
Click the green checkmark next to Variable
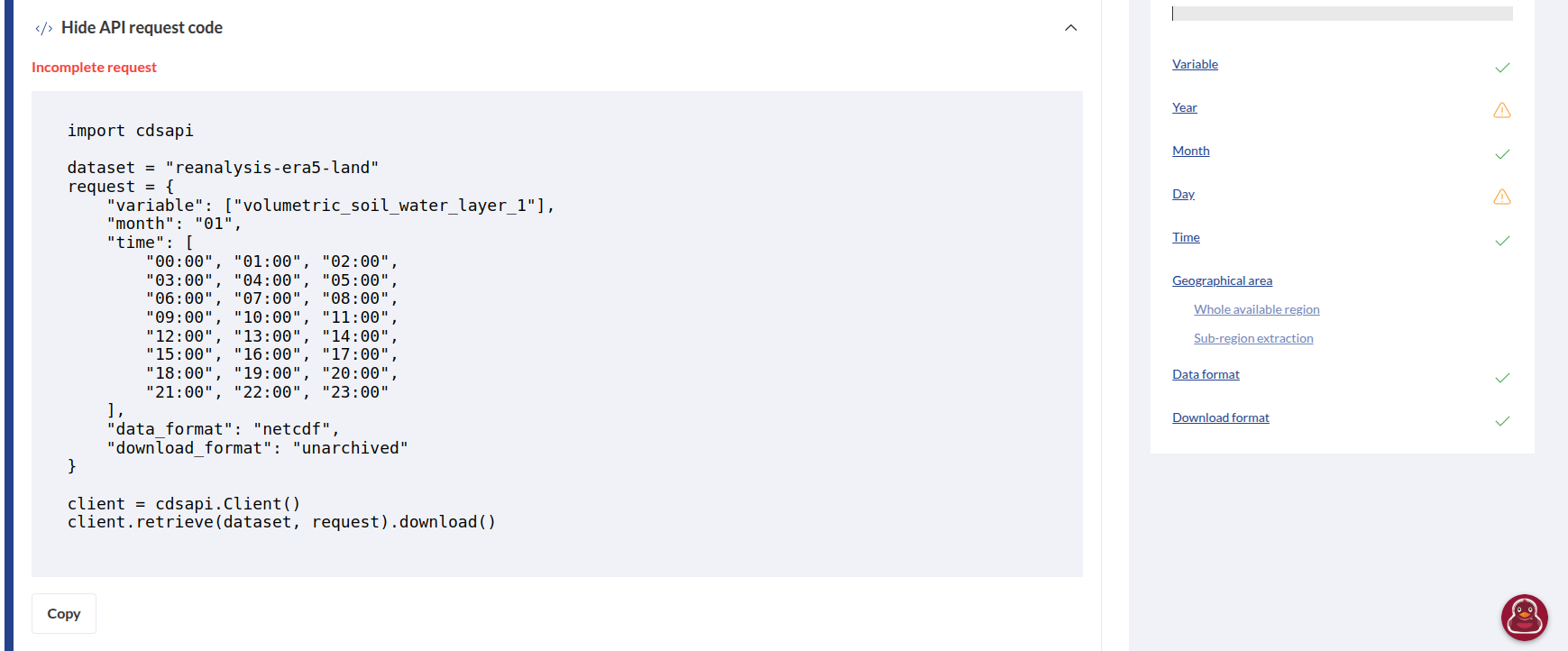(x=1502, y=68)
